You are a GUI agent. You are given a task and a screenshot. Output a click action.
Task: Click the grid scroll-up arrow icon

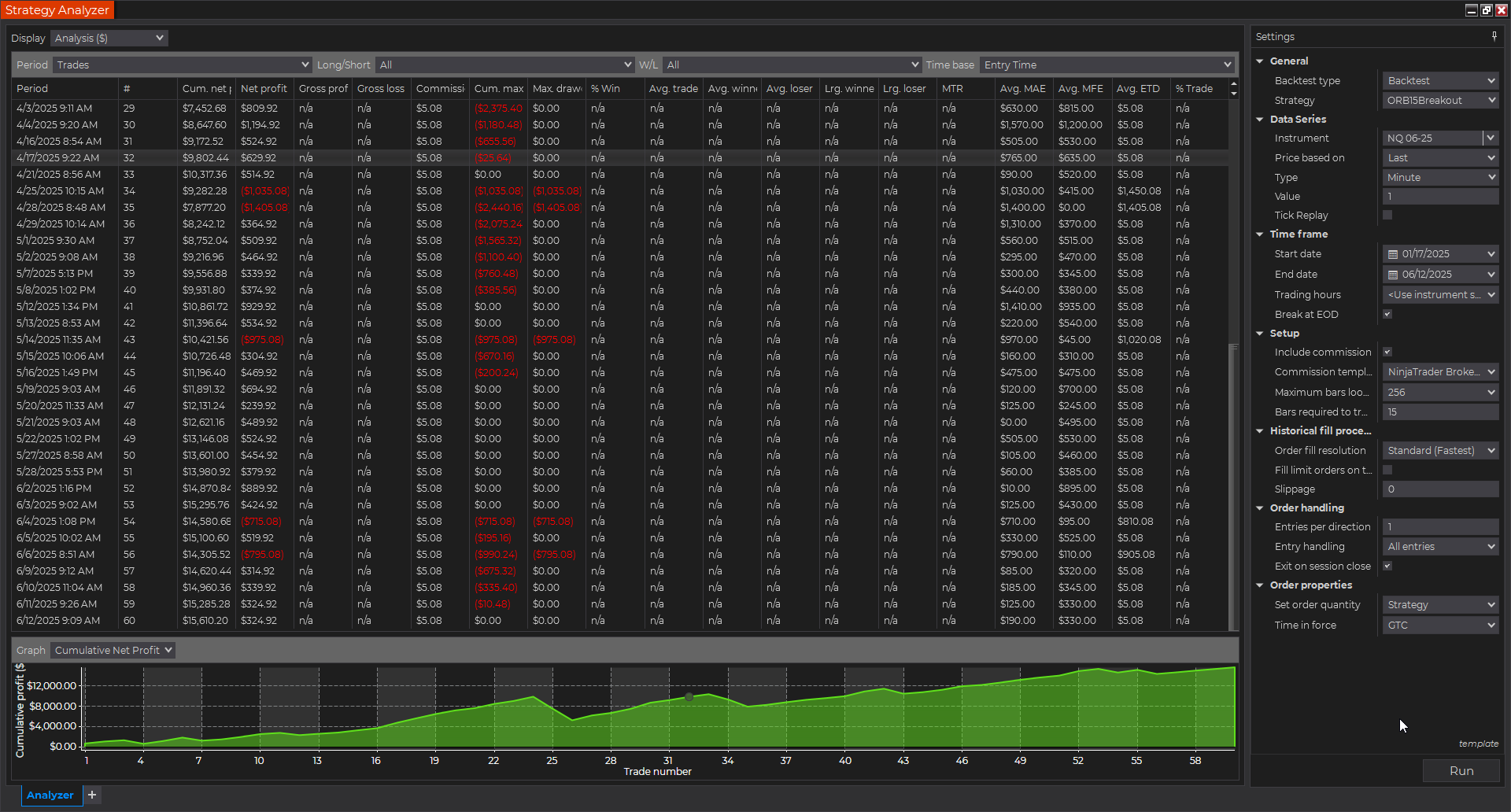pos(1233,84)
